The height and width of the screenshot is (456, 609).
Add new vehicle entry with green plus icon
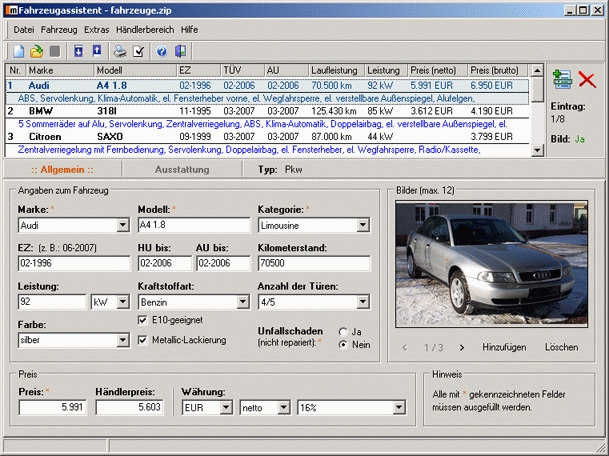(562, 81)
